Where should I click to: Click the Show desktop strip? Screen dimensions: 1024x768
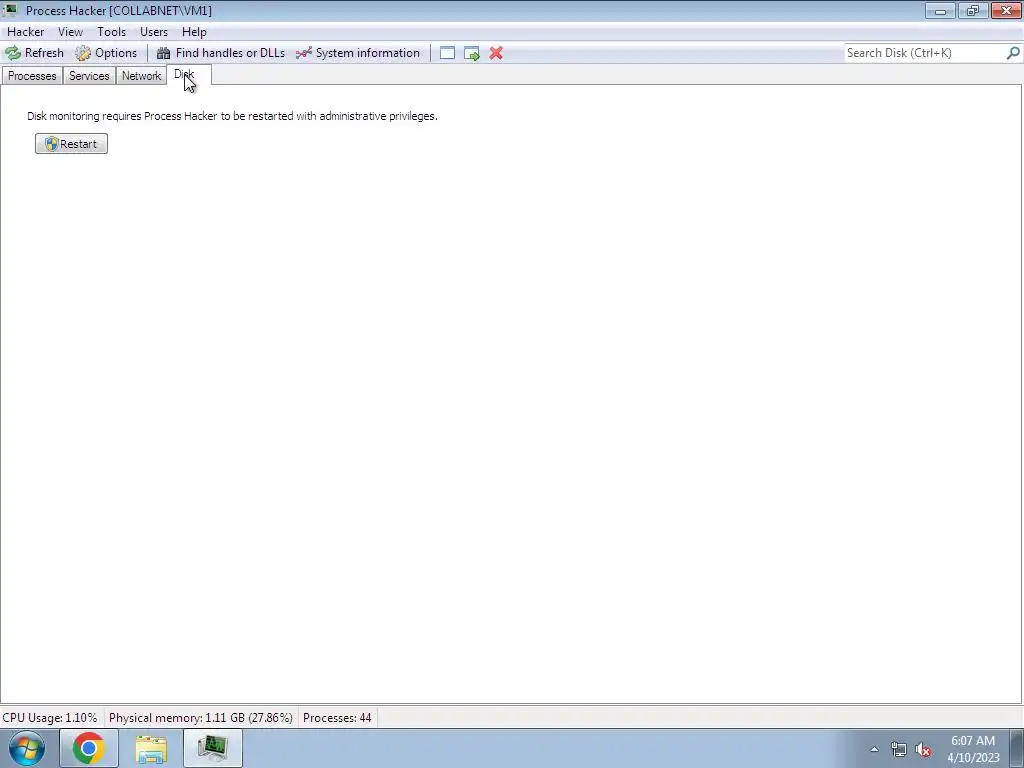click(1017, 748)
